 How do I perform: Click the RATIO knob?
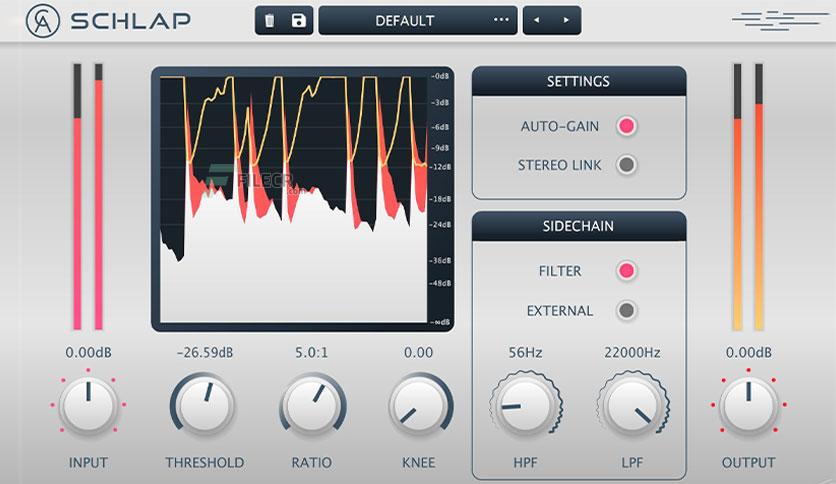(x=312, y=405)
